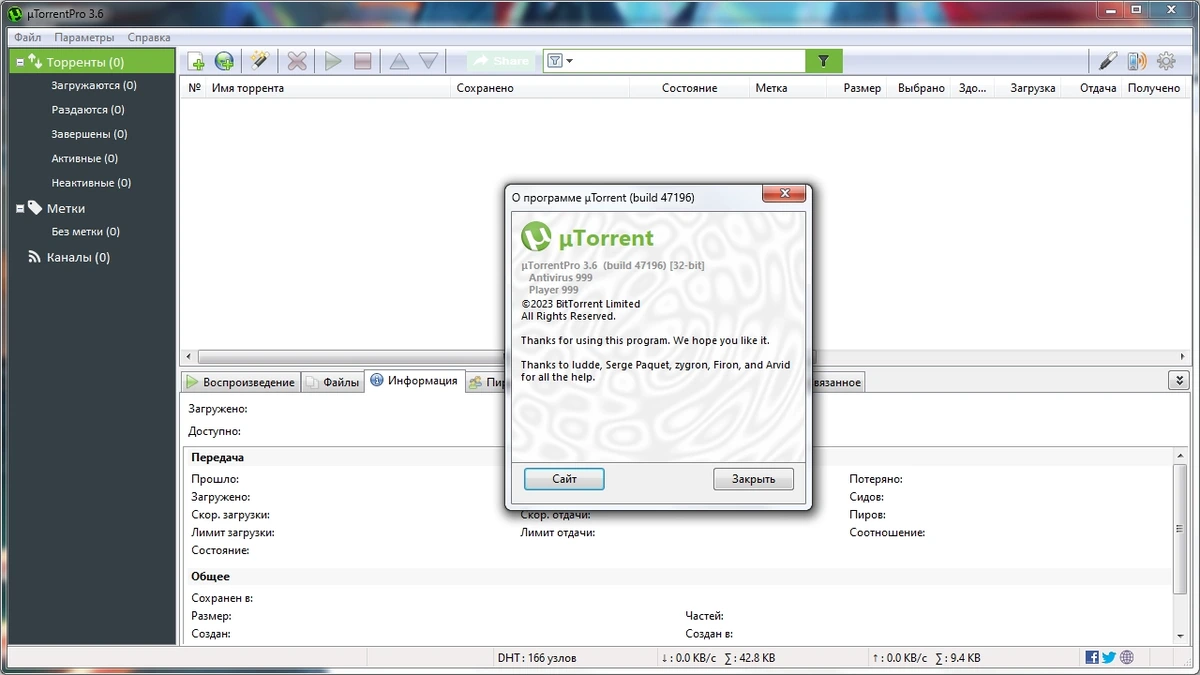Click the RSS icon beside Каналы
Viewport: 1200px width, 675px height.
[35, 257]
